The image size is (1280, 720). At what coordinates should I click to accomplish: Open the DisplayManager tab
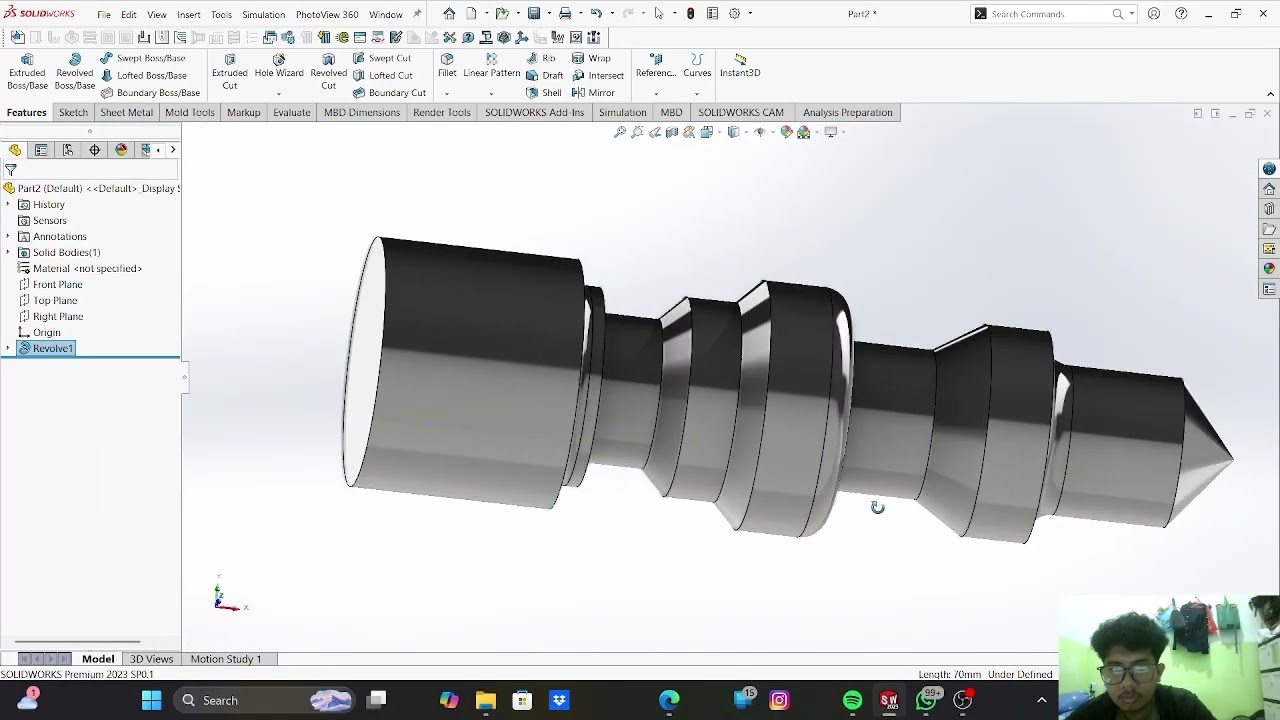(x=121, y=150)
